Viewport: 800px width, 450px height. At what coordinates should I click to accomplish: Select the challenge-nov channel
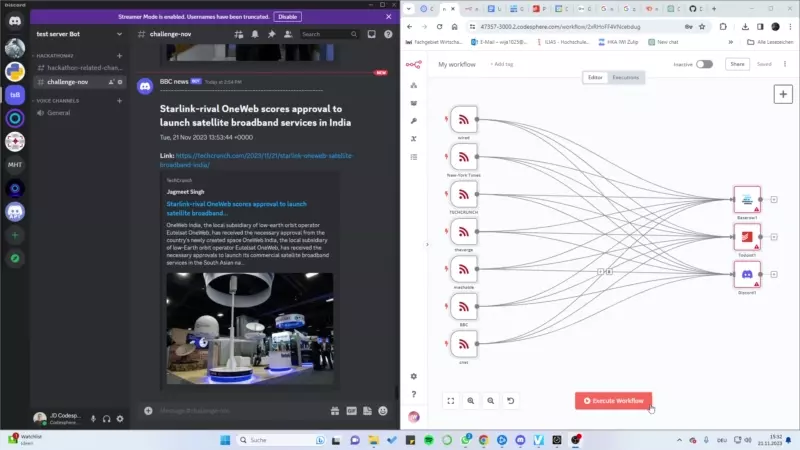68,82
